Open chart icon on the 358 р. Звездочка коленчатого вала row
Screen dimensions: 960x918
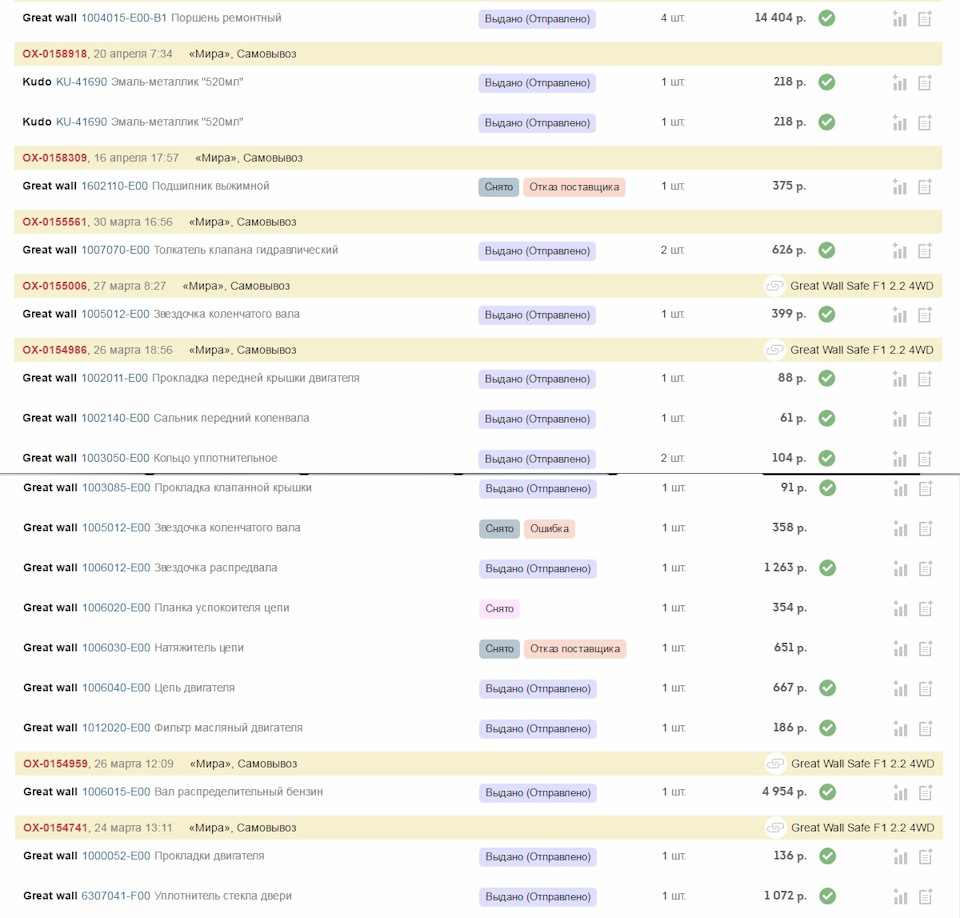(x=899, y=529)
